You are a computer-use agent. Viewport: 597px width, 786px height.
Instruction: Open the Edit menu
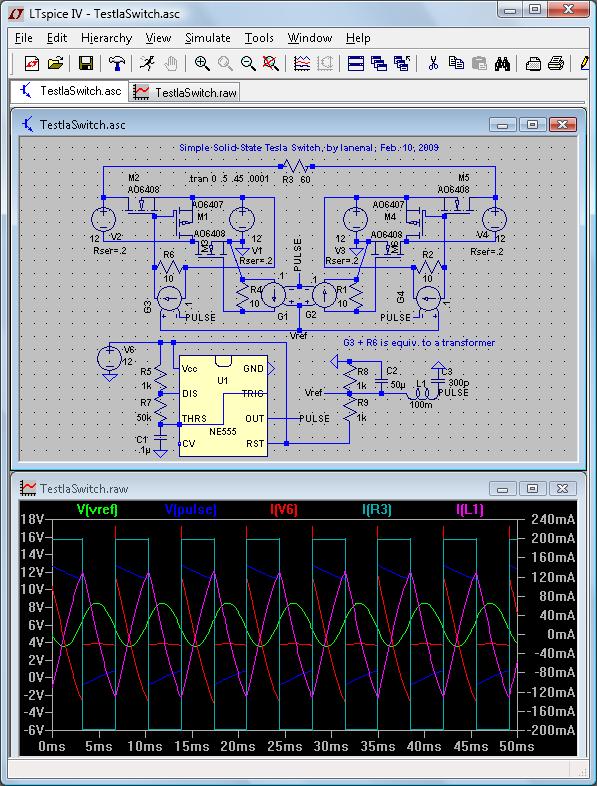point(57,38)
